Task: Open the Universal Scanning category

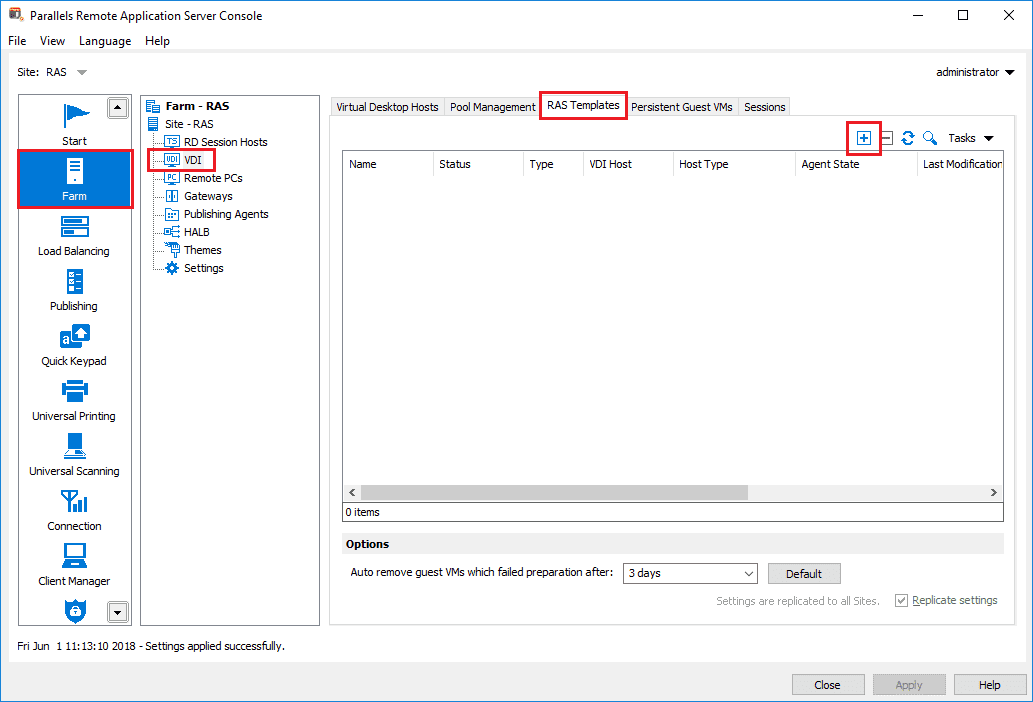Action: tap(74, 456)
